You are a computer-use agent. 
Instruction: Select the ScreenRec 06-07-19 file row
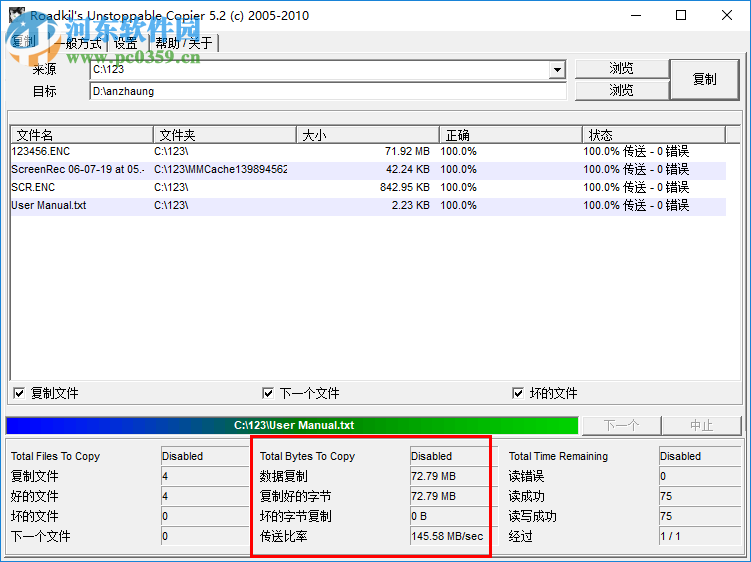tap(368, 170)
